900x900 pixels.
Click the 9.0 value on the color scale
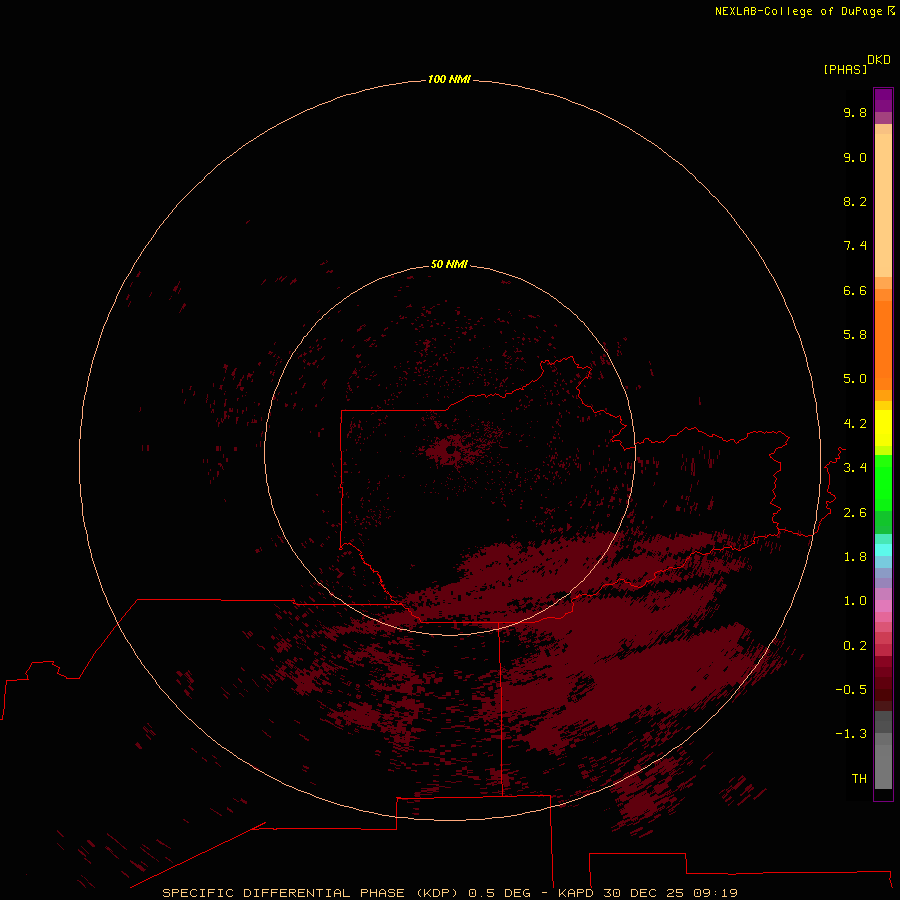(x=855, y=157)
